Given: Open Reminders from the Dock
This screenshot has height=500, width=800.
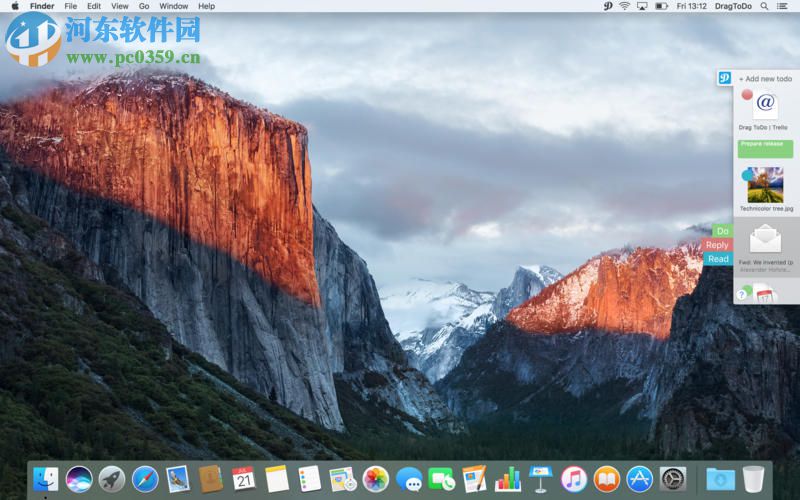Looking at the screenshot, I should point(310,479).
